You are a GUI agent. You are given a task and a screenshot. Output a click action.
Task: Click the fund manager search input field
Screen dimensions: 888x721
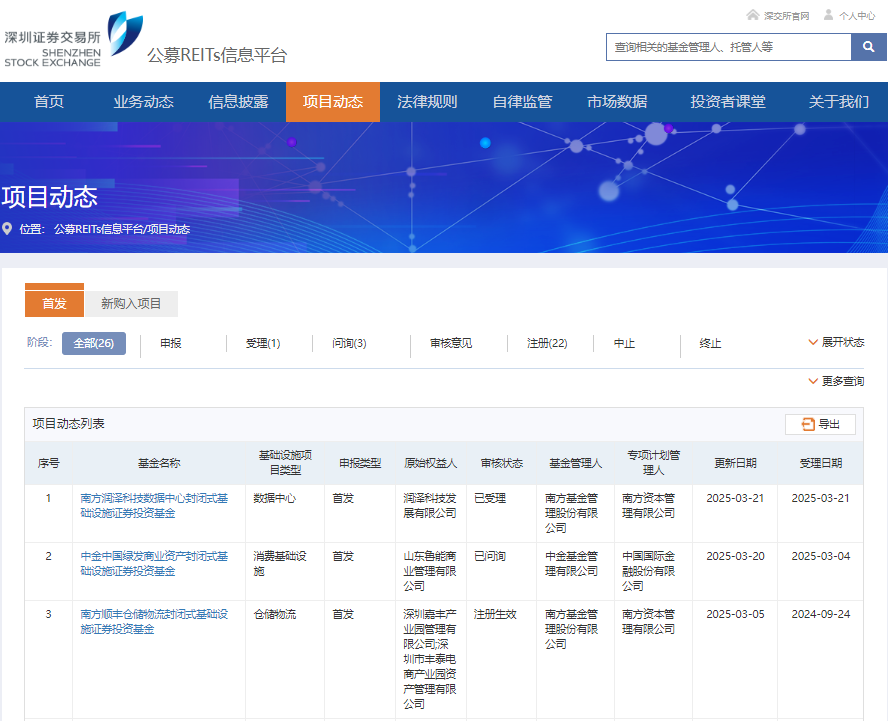click(x=728, y=47)
